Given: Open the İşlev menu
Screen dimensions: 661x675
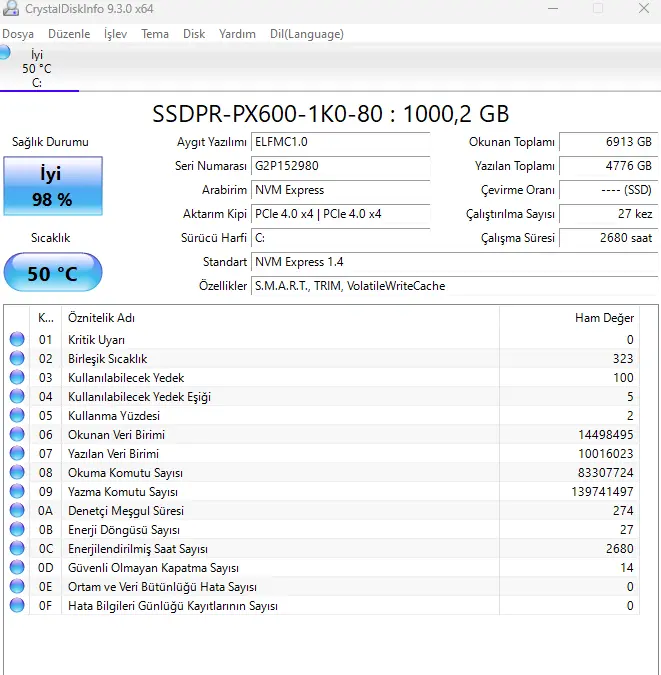Looking at the screenshot, I should click(115, 34).
